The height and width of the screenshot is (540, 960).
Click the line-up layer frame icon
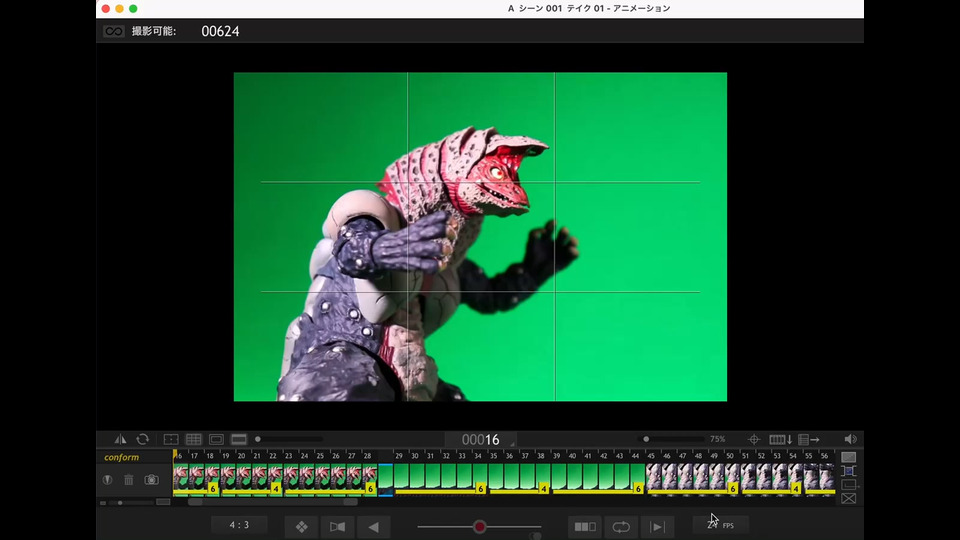[849, 485]
